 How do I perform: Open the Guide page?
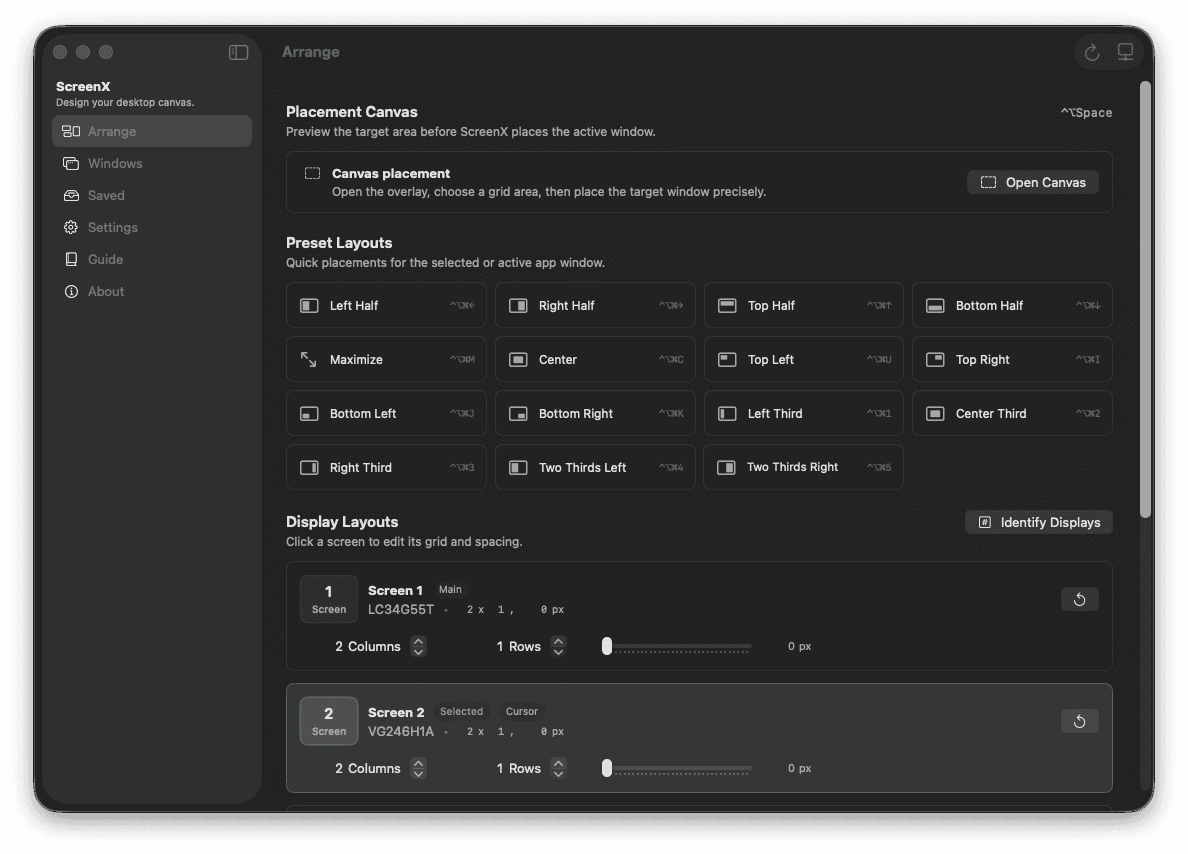152,259
